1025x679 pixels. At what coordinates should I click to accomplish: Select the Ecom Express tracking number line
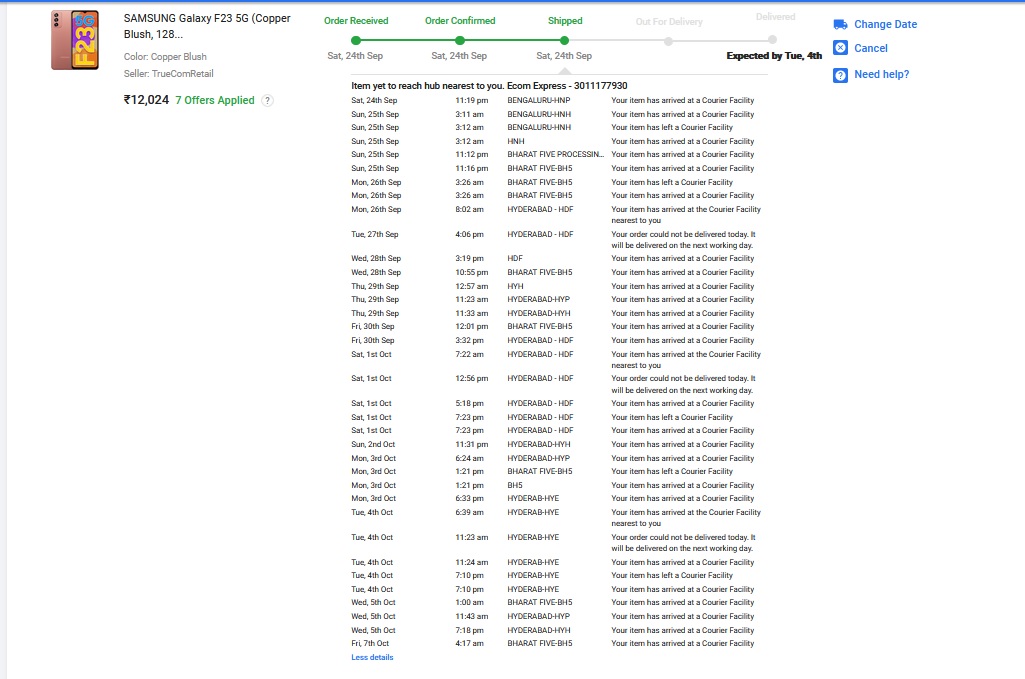click(489, 86)
